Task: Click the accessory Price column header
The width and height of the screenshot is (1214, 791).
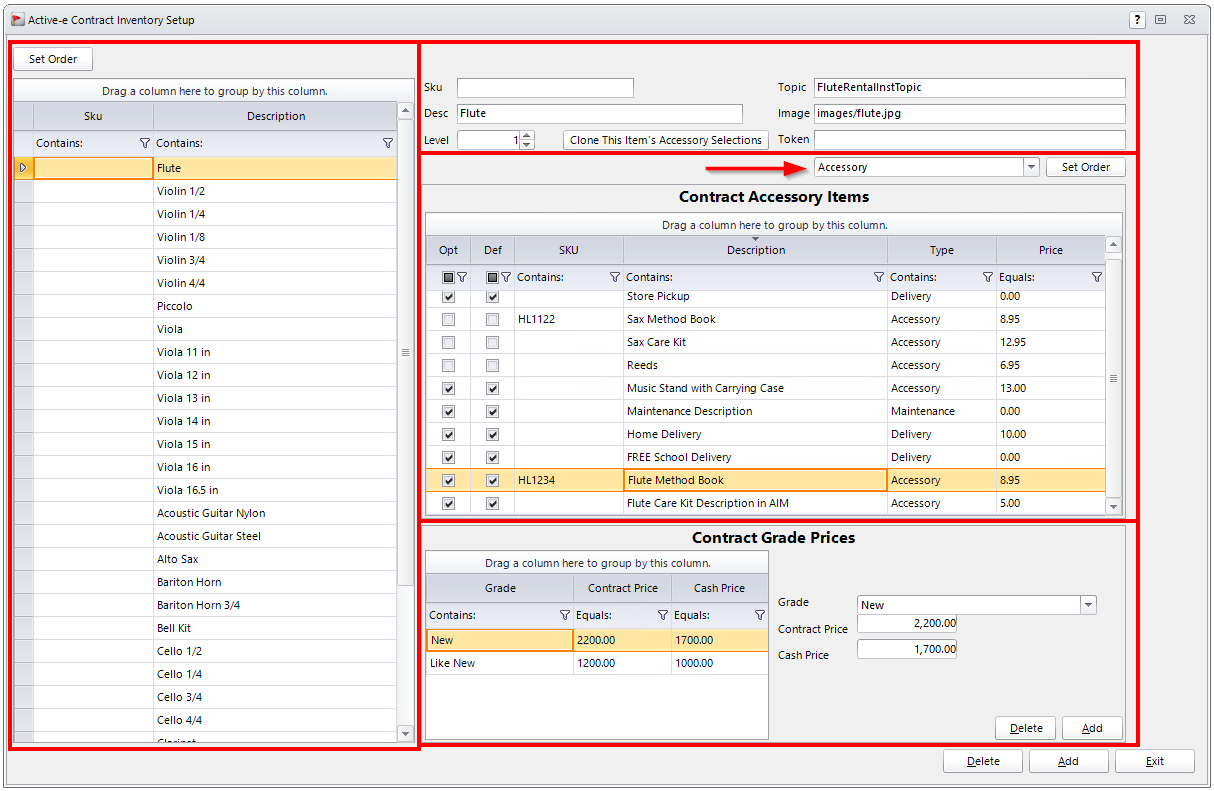Action: tap(1051, 250)
